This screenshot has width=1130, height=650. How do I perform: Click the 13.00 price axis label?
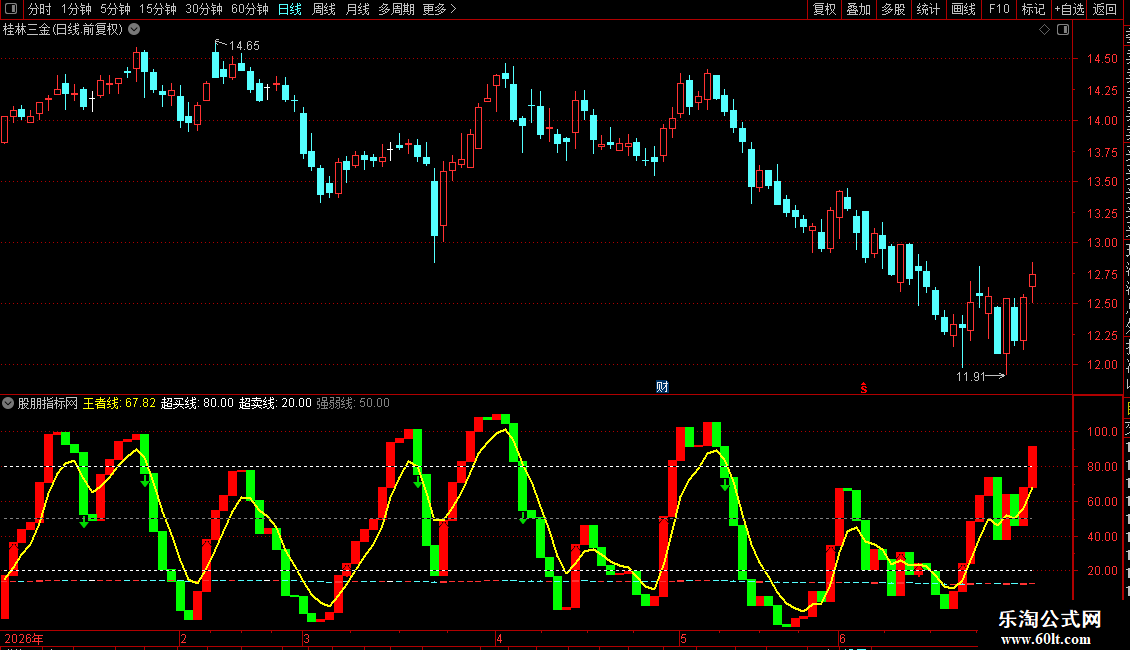pyautogui.click(x=1102, y=243)
